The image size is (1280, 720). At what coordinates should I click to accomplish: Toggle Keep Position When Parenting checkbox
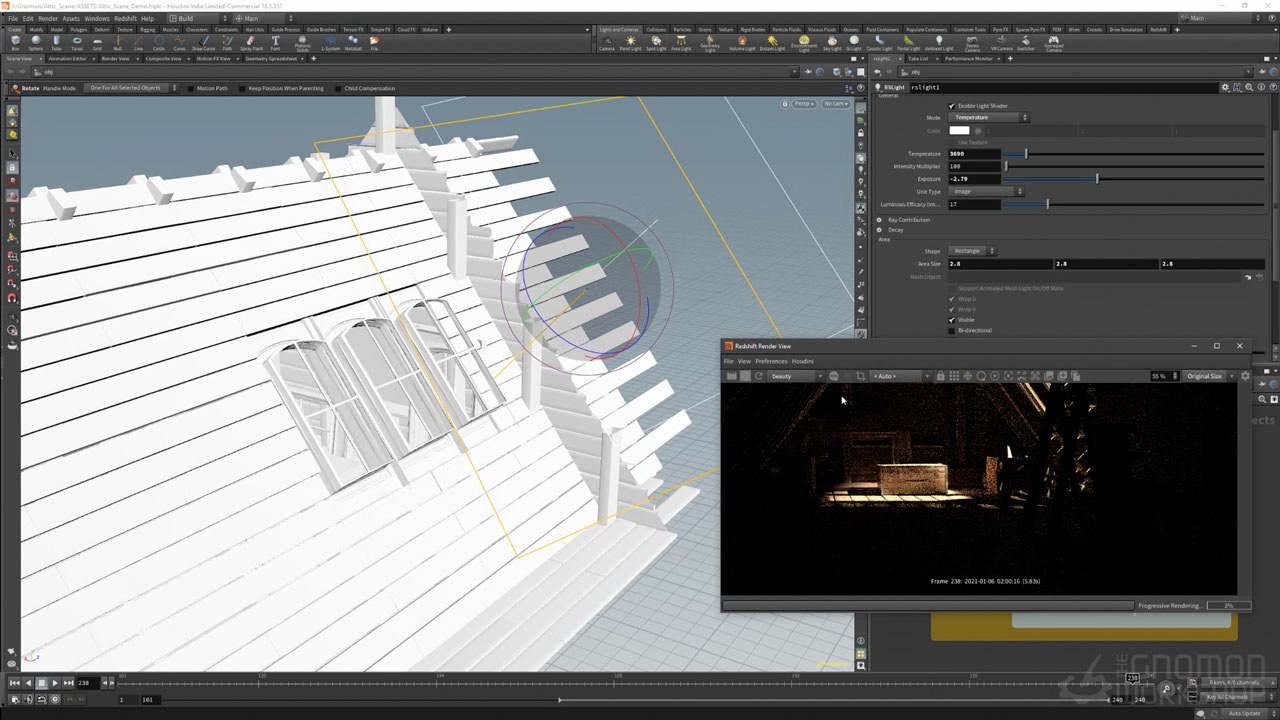[243, 88]
